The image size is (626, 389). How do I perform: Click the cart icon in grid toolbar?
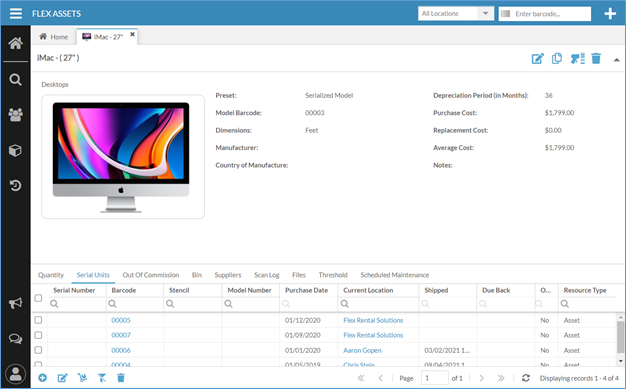tap(82, 377)
